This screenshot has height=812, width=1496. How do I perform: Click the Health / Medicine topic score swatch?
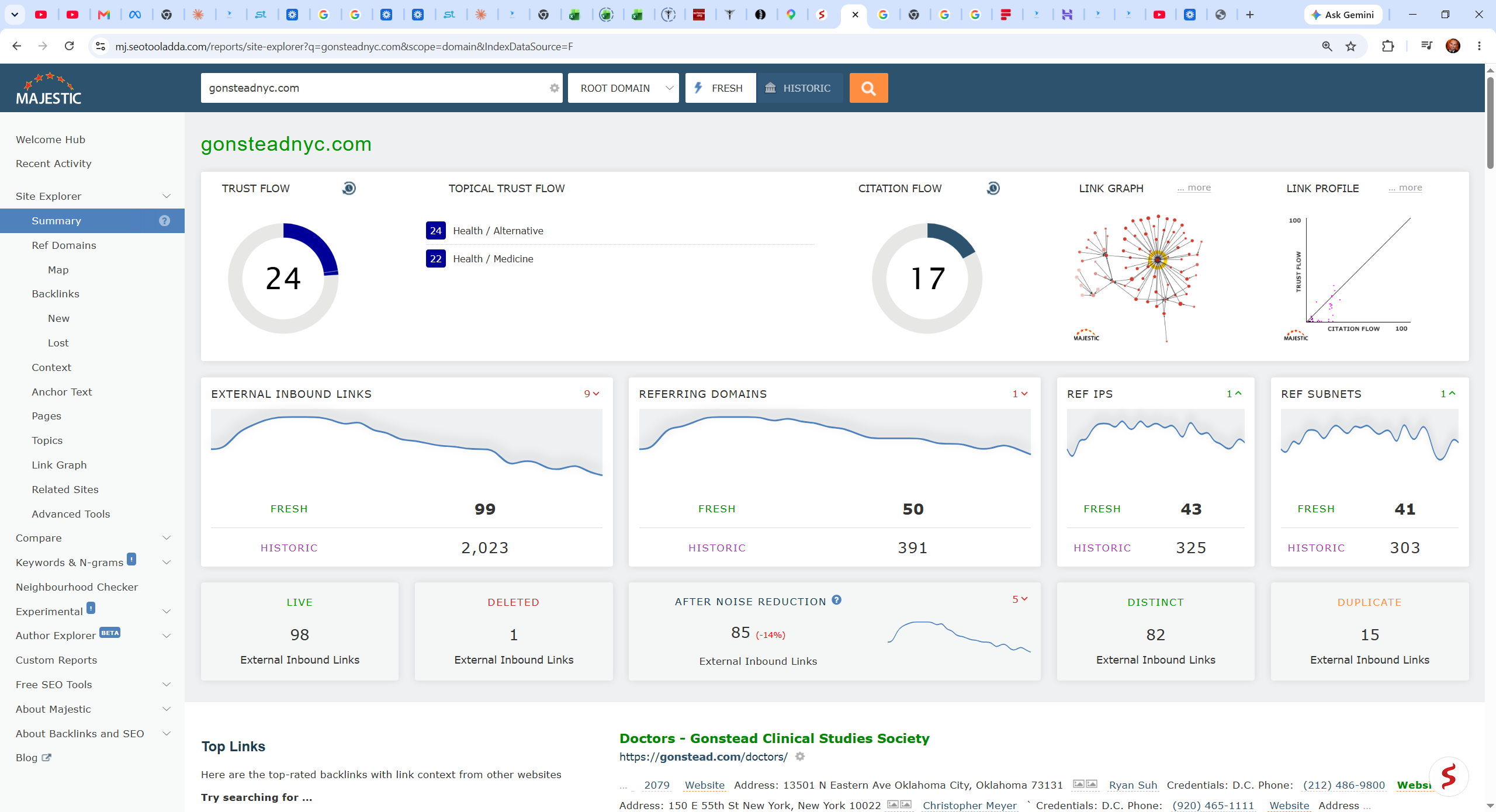tap(436, 259)
